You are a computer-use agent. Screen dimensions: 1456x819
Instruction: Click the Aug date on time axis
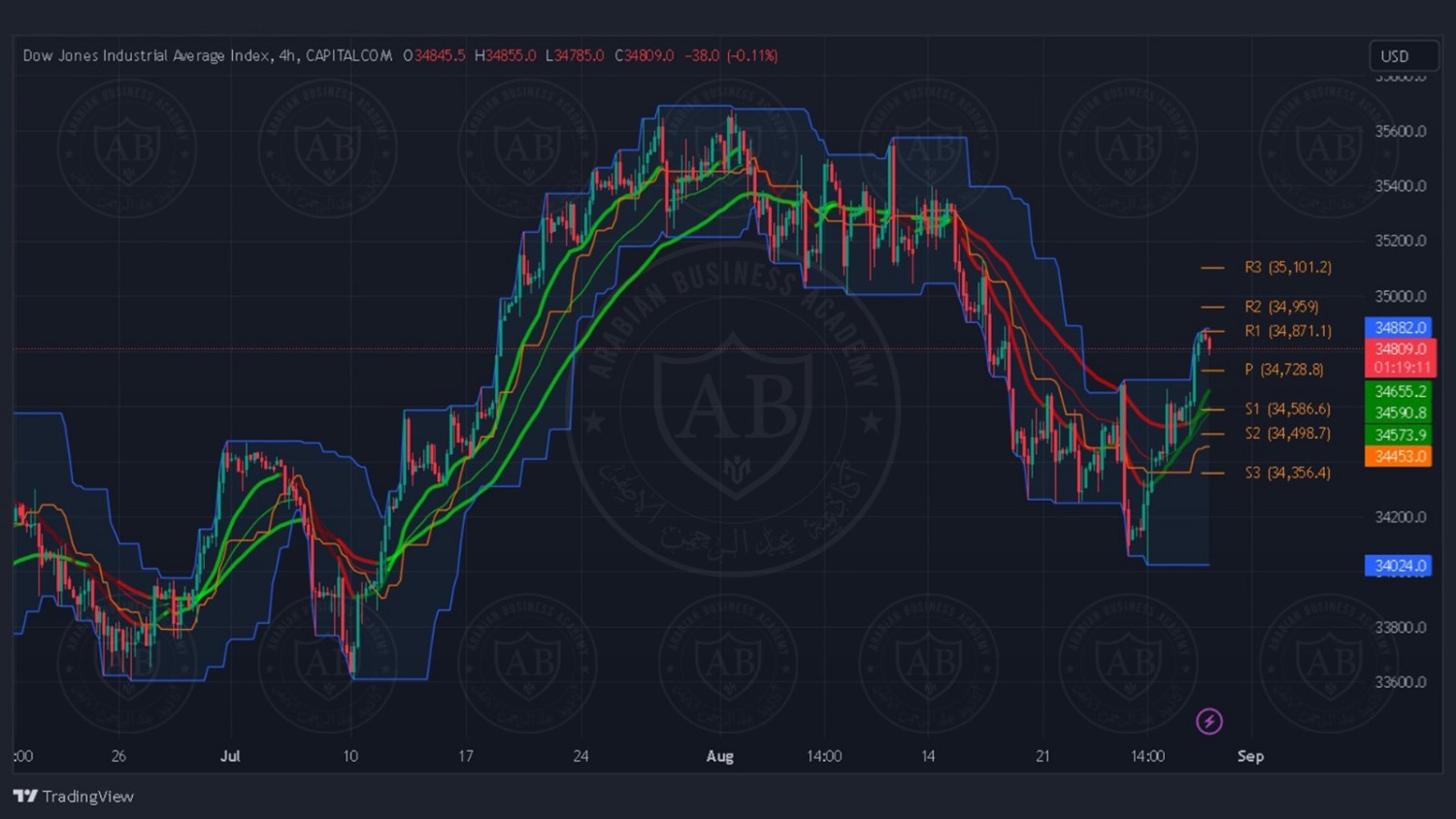click(x=720, y=756)
